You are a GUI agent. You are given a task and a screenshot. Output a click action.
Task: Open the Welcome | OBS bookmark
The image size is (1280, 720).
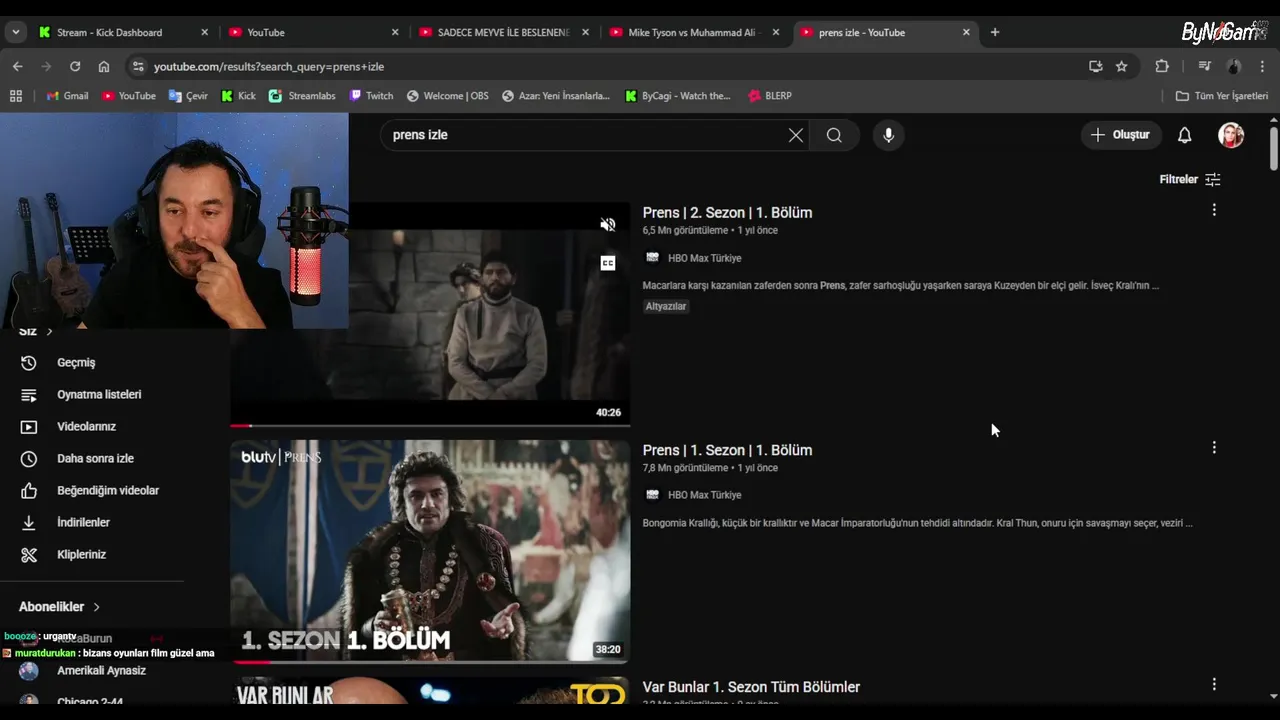(447, 96)
